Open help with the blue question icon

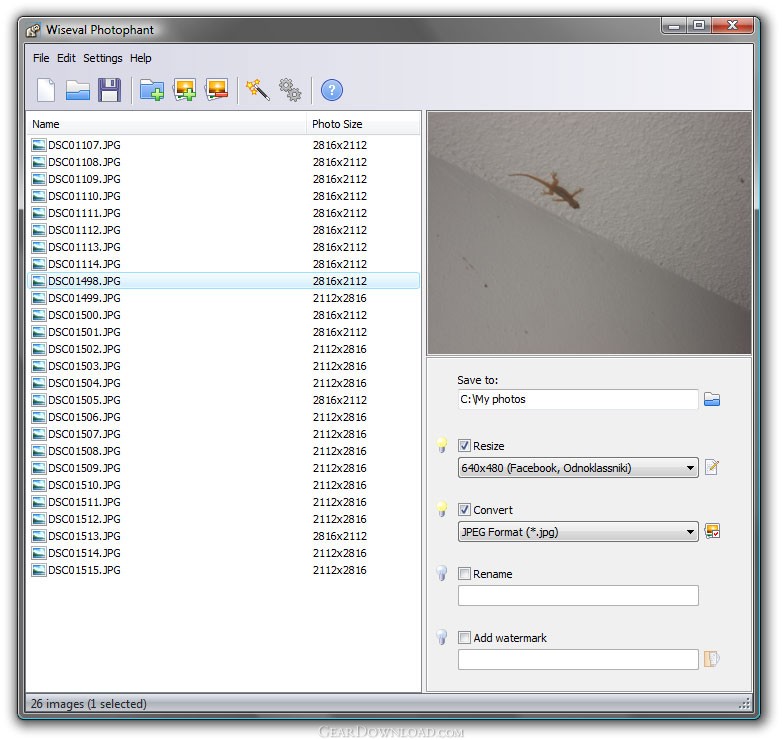332,90
